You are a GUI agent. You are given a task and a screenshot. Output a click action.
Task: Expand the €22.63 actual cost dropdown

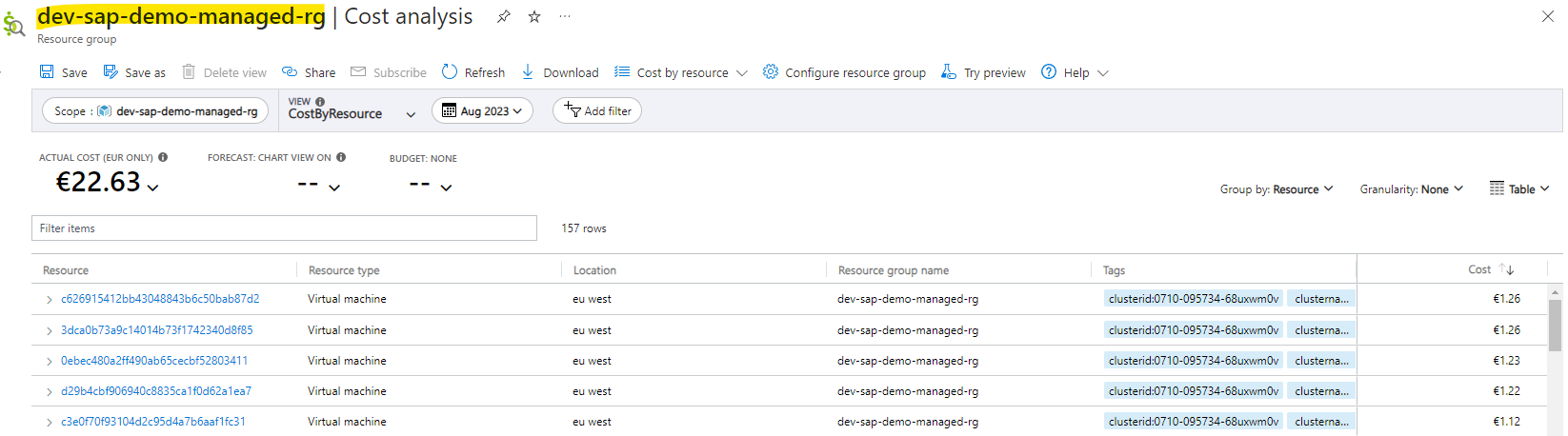(153, 188)
